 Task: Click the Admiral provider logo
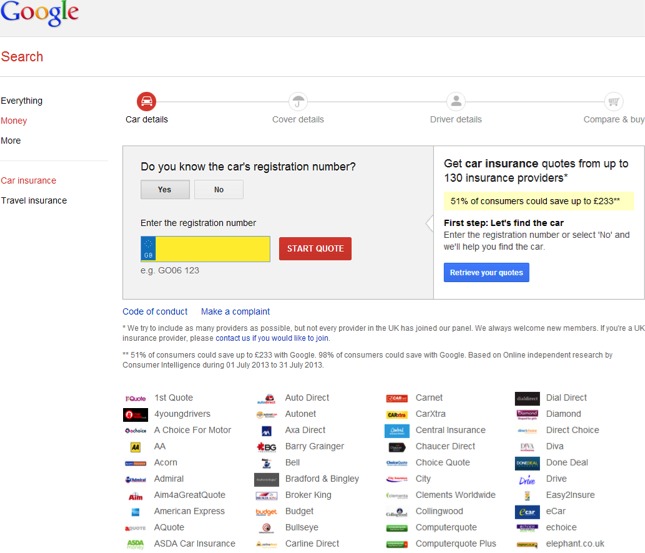[x=135, y=479]
